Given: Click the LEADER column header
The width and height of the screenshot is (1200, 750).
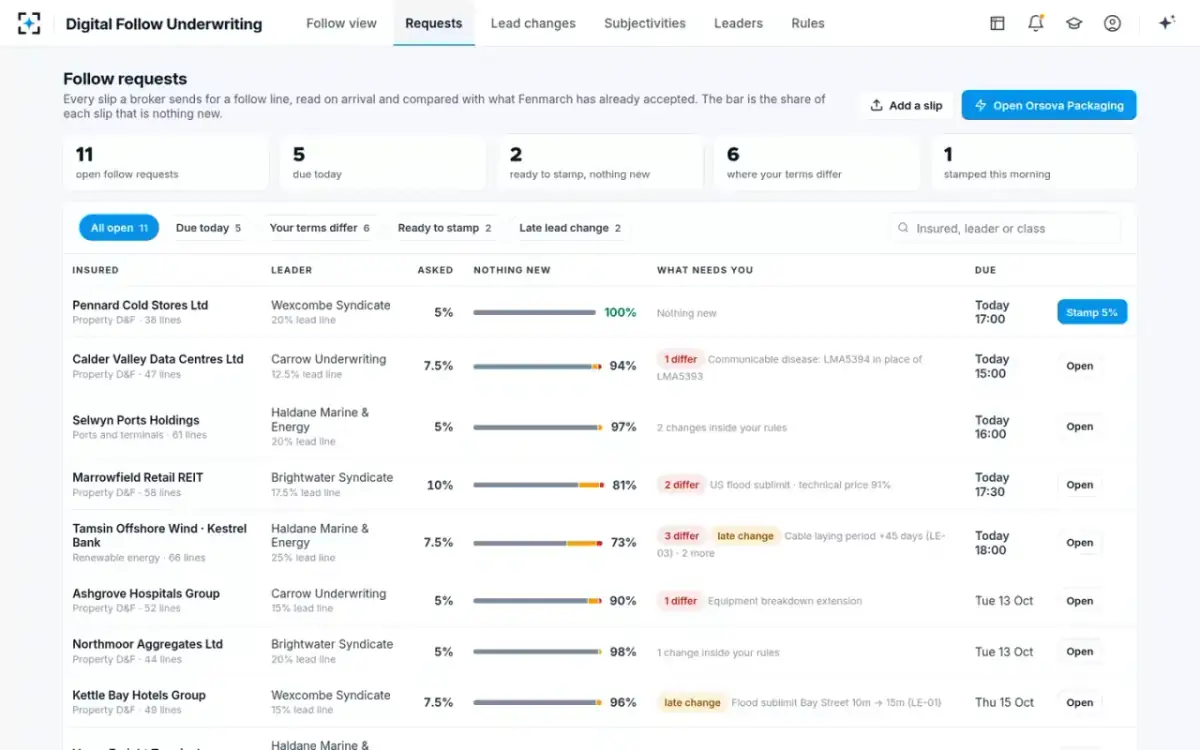Looking at the screenshot, I should 291,270.
